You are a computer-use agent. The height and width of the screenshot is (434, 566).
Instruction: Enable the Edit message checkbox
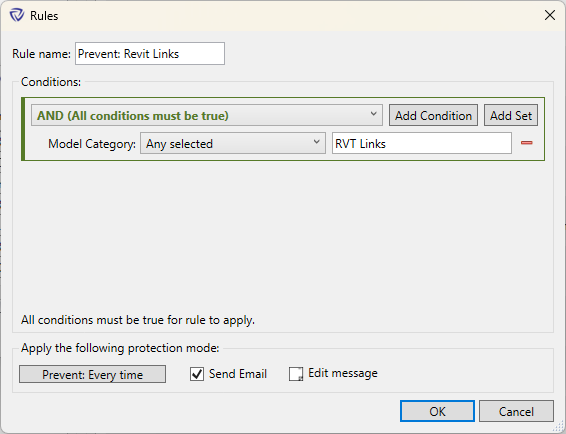pyautogui.click(x=296, y=374)
